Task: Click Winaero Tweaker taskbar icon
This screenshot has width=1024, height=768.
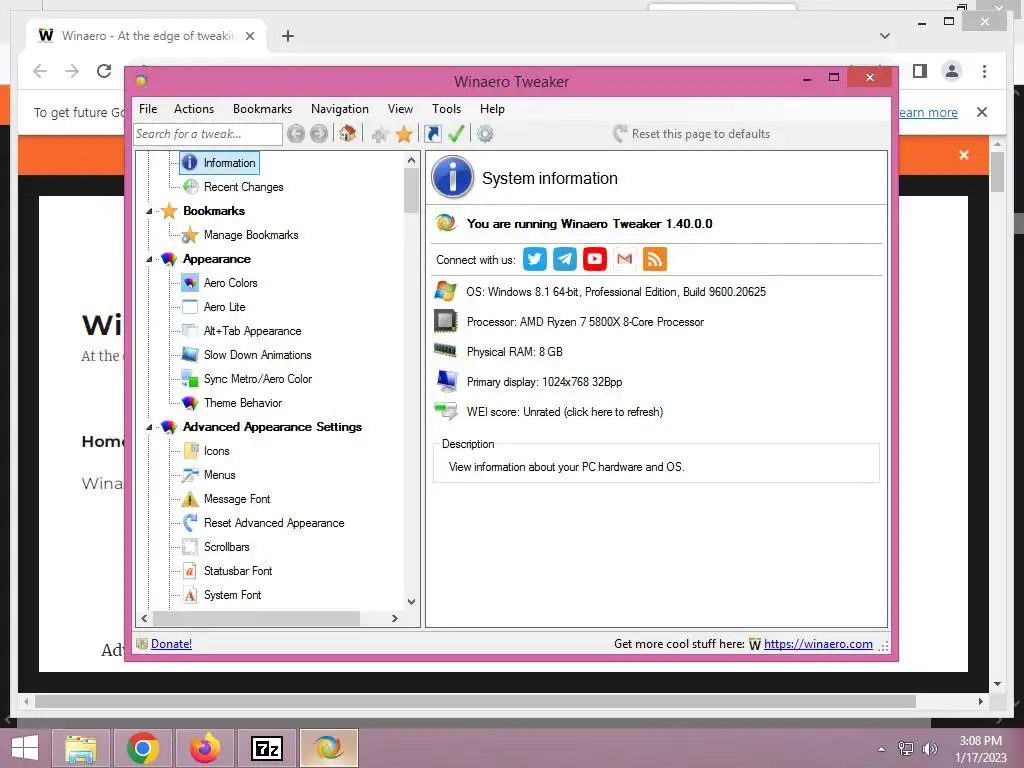Action: [328, 748]
